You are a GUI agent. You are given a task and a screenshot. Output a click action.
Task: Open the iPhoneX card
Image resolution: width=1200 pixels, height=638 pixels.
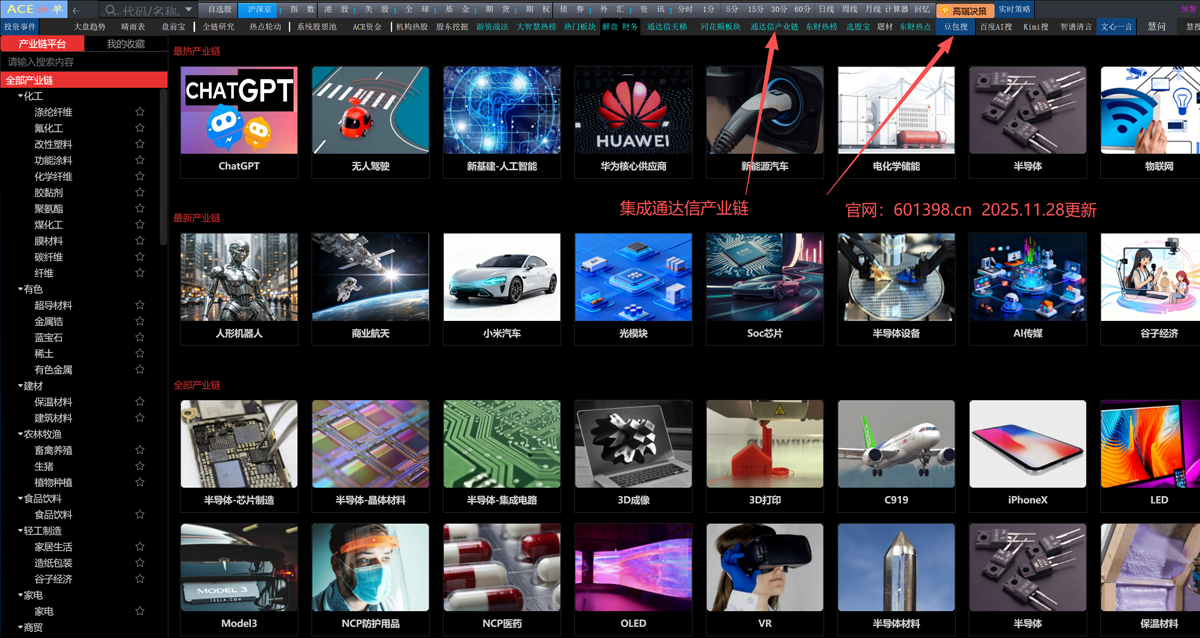pyautogui.click(x=1028, y=457)
